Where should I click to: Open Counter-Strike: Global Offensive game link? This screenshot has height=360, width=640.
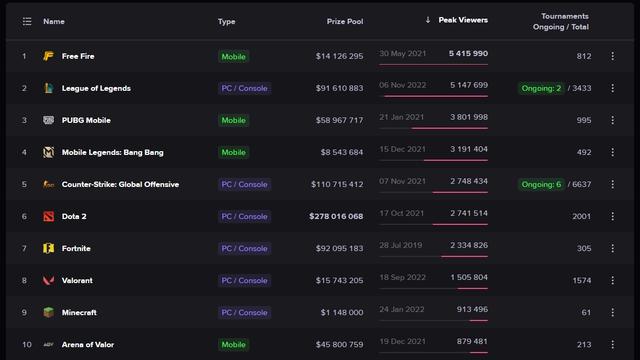(120, 184)
